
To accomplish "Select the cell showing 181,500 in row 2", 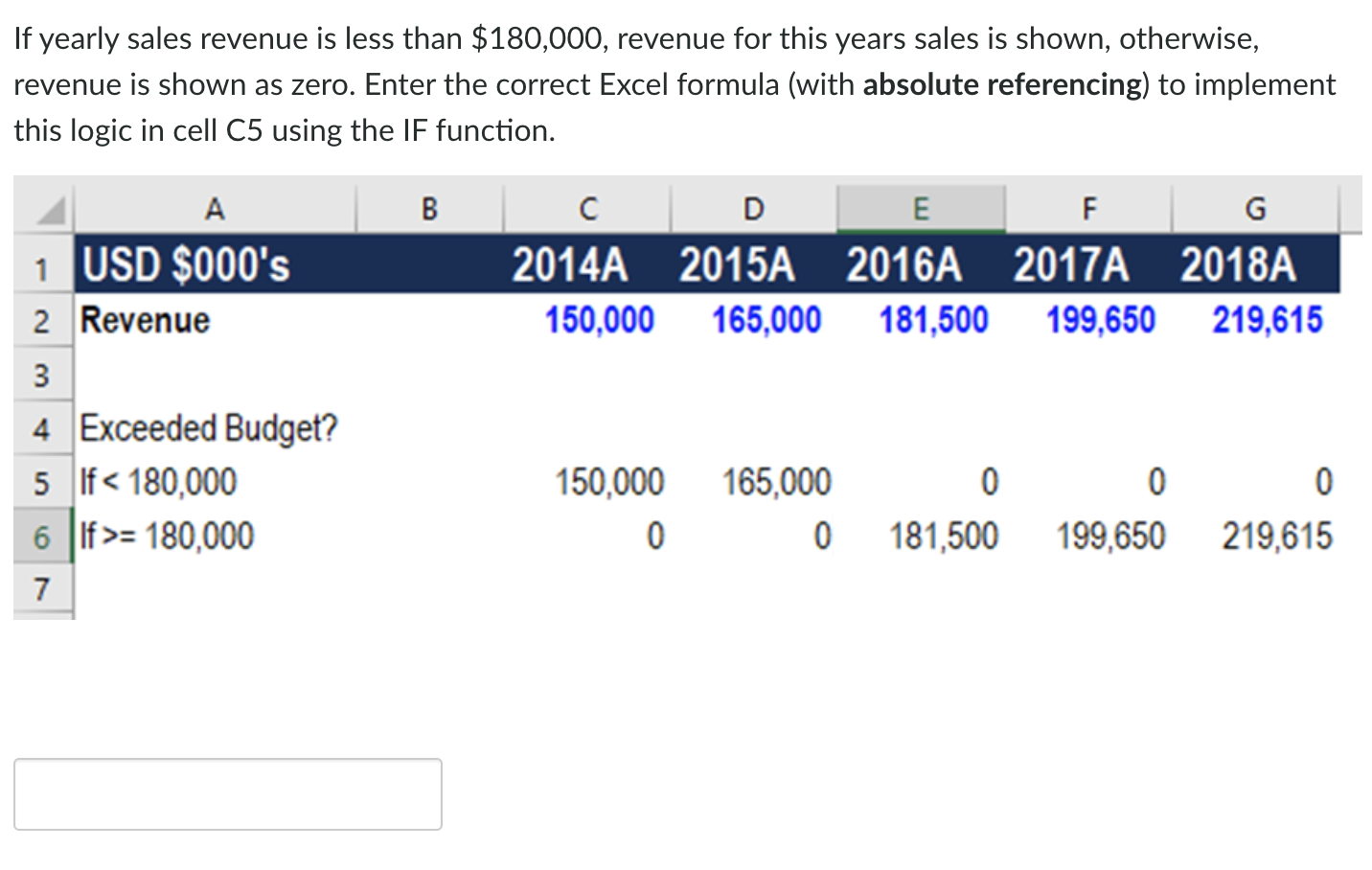I will click(933, 320).
